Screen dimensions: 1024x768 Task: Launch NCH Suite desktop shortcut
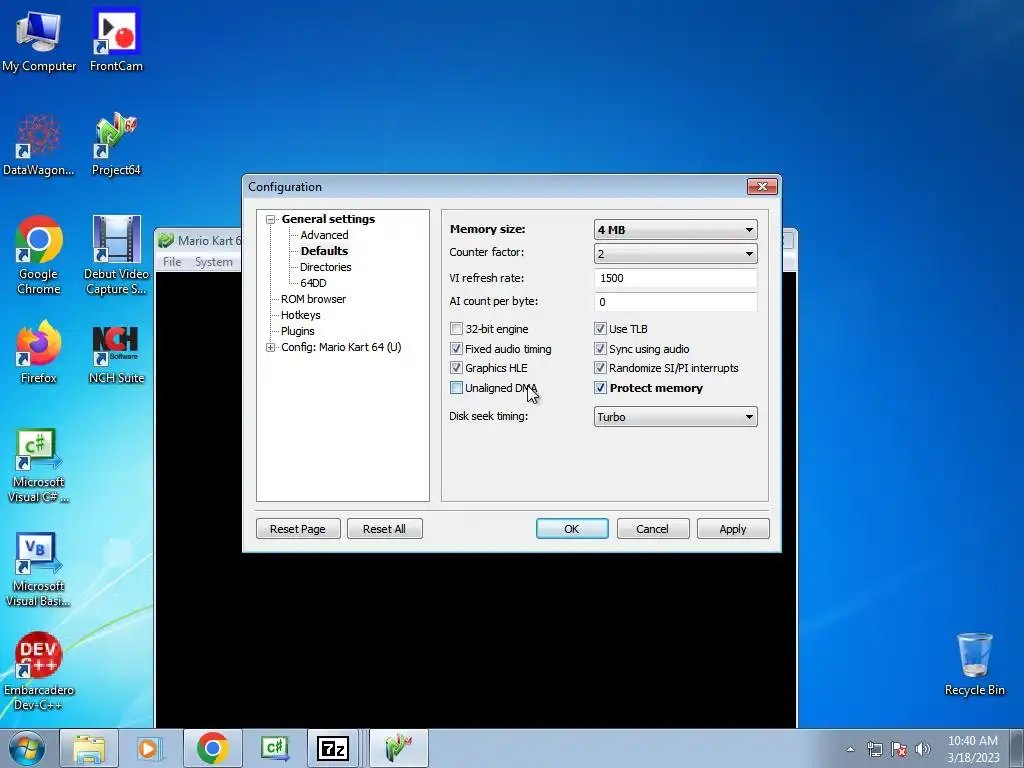tap(116, 352)
